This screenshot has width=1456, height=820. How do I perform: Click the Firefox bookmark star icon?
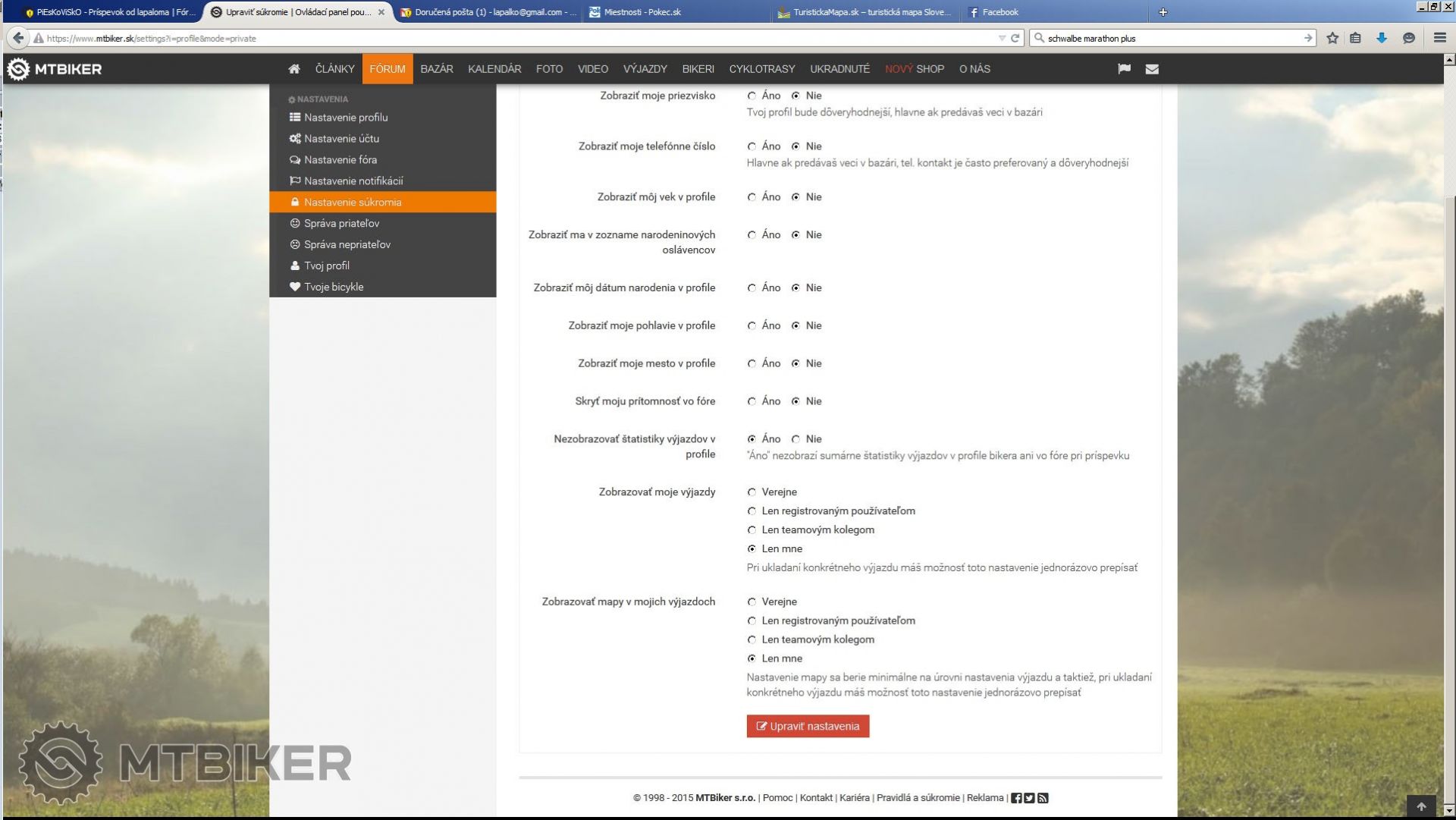pyautogui.click(x=1332, y=38)
